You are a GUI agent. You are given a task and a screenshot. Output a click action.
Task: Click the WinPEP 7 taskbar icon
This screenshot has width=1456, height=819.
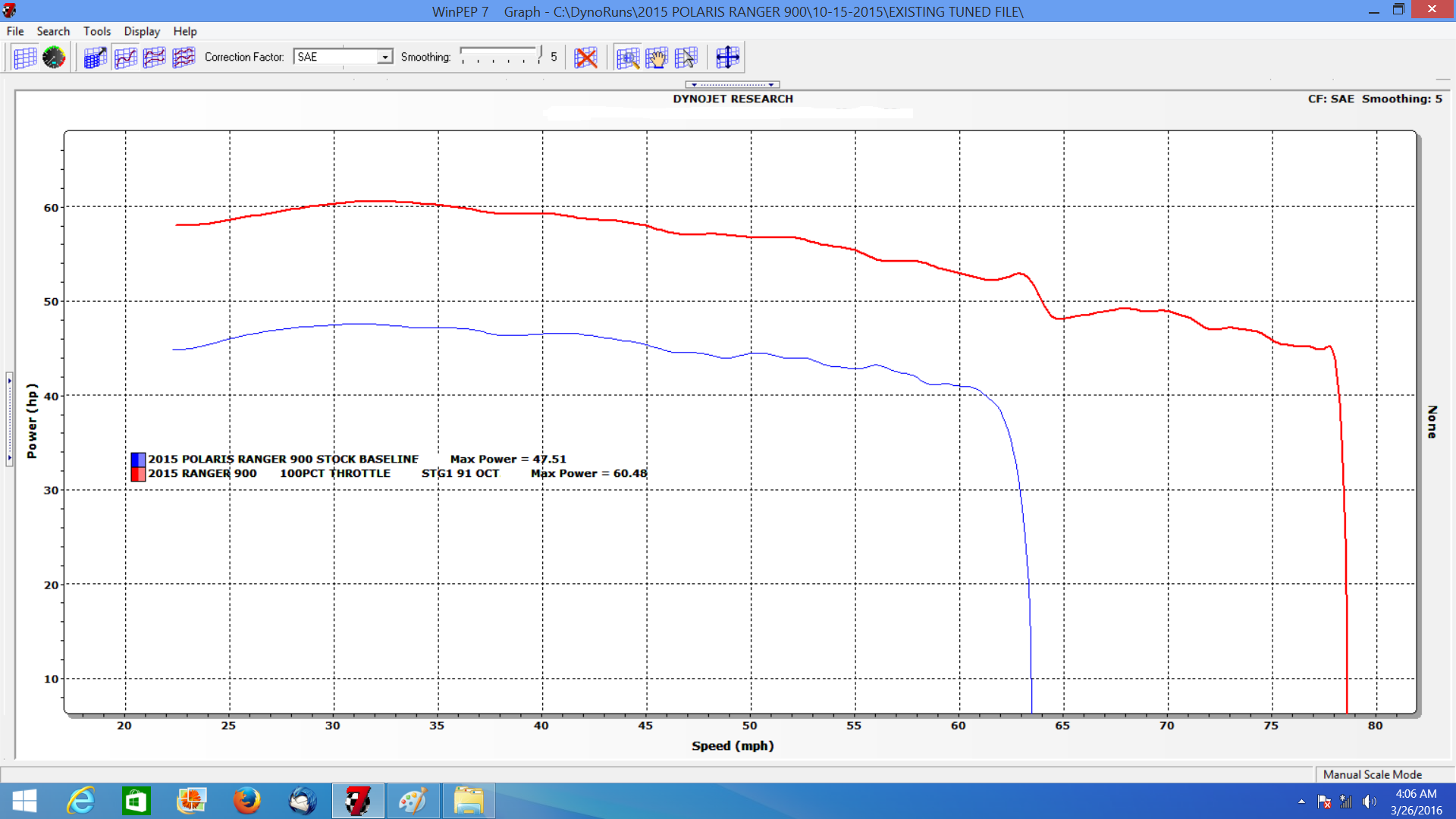click(x=358, y=801)
